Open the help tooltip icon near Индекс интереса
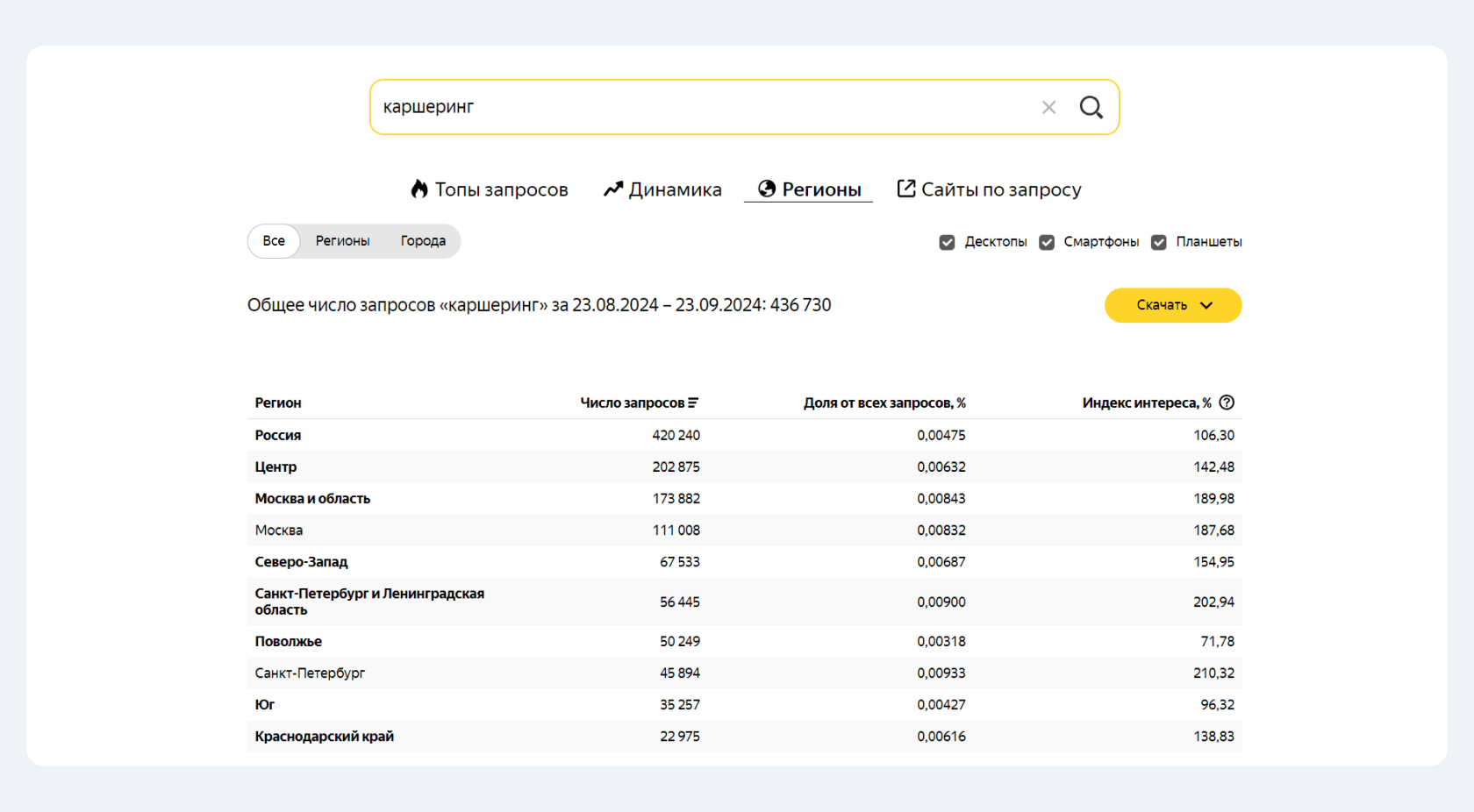The width and height of the screenshot is (1474, 812). click(x=1226, y=402)
